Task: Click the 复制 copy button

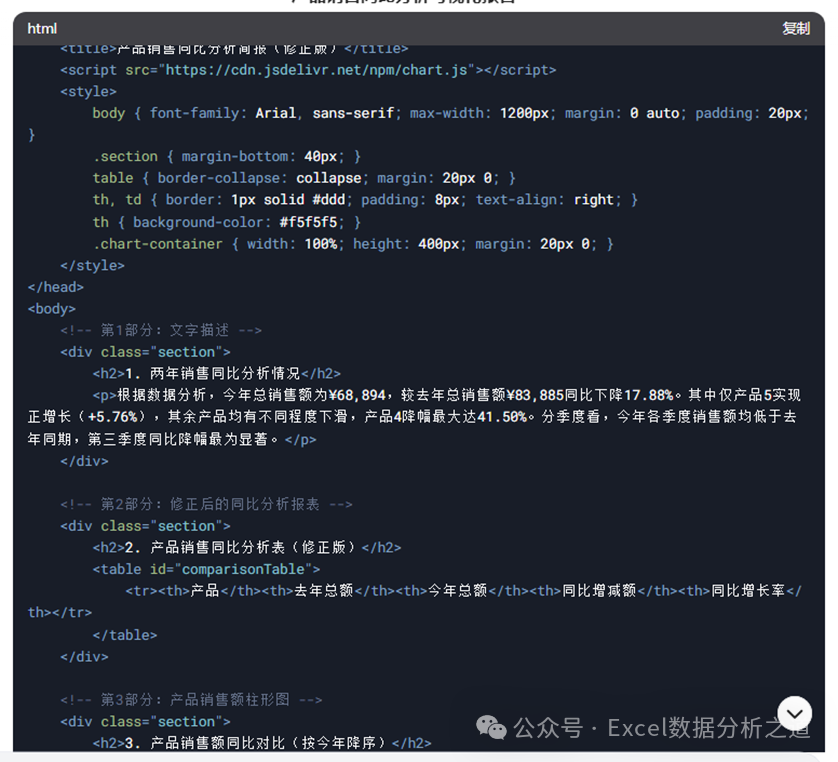Action: pos(796,28)
